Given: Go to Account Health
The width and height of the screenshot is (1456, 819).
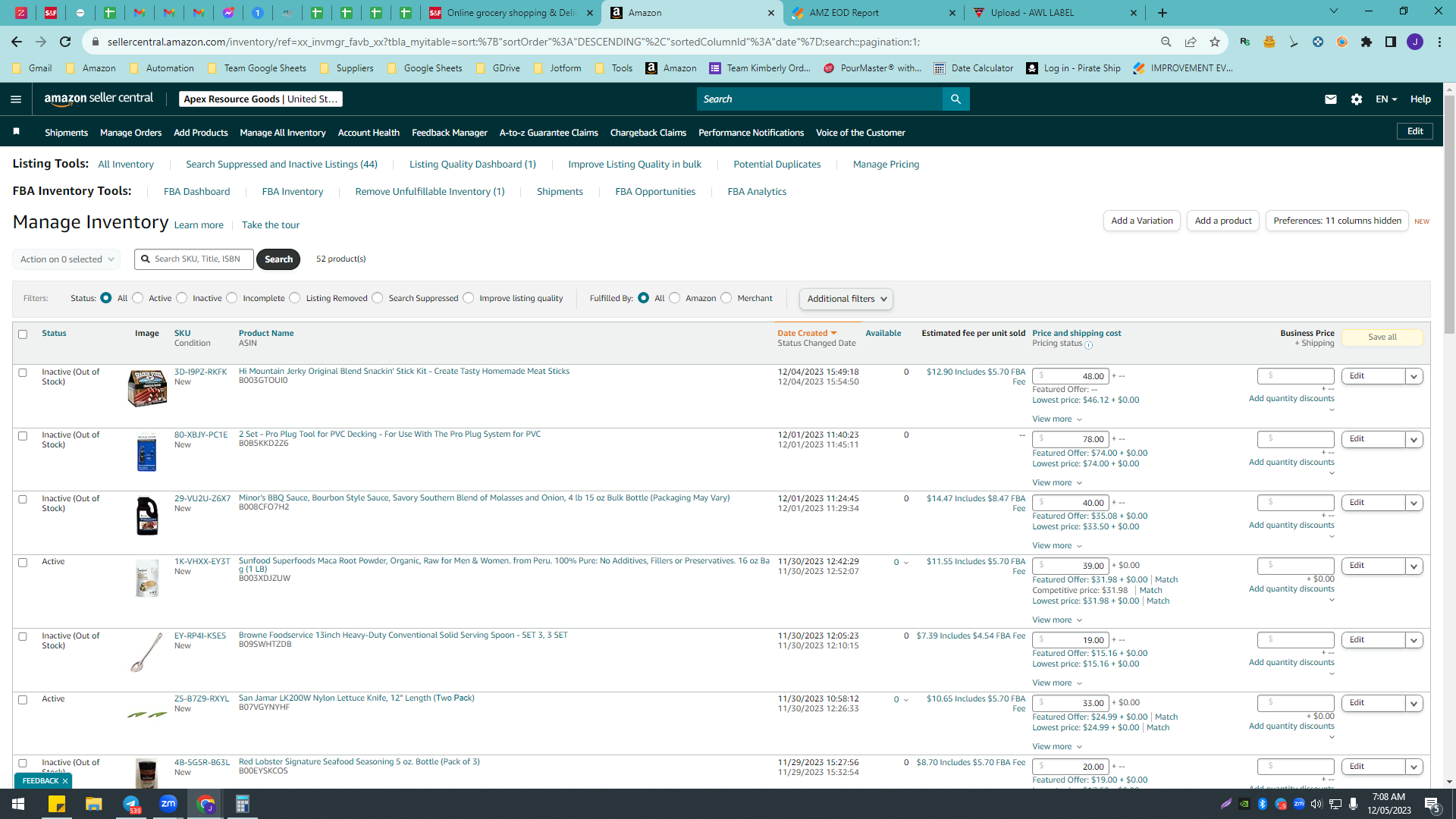Looking at the screenshot, I should [369, 133].
